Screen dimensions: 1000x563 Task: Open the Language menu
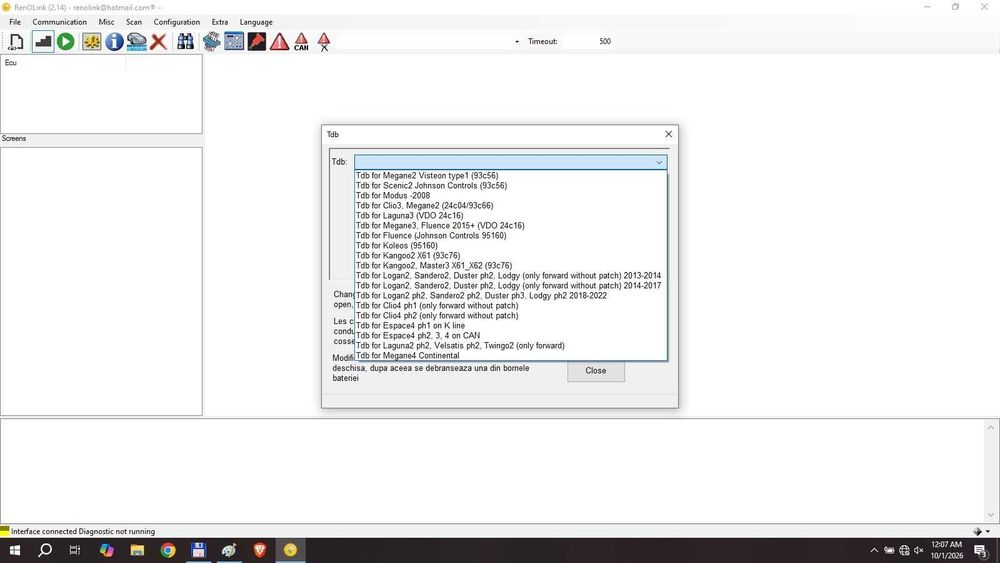click(256, 22)
